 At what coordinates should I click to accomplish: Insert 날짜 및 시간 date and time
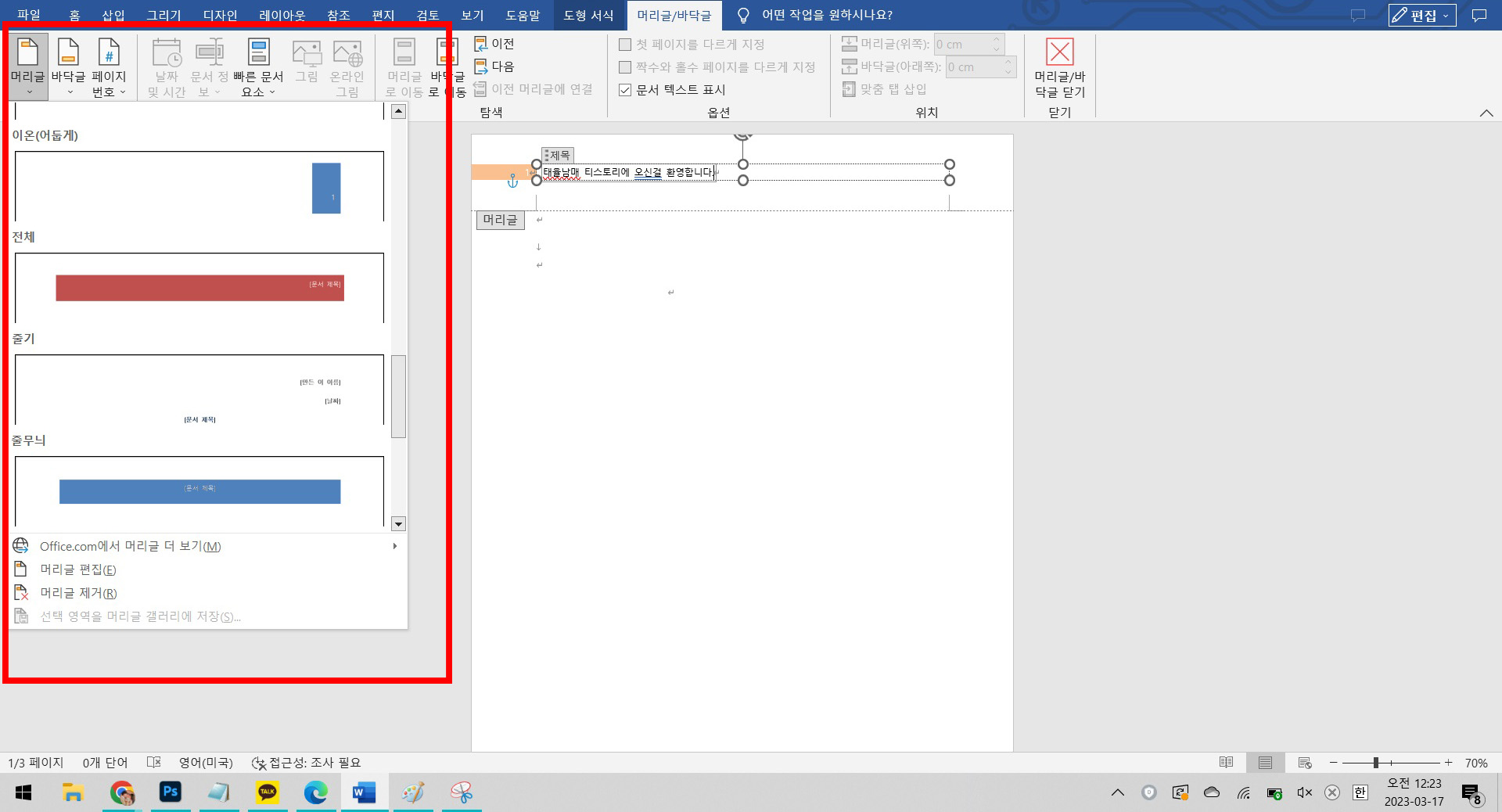click(167, 67)
